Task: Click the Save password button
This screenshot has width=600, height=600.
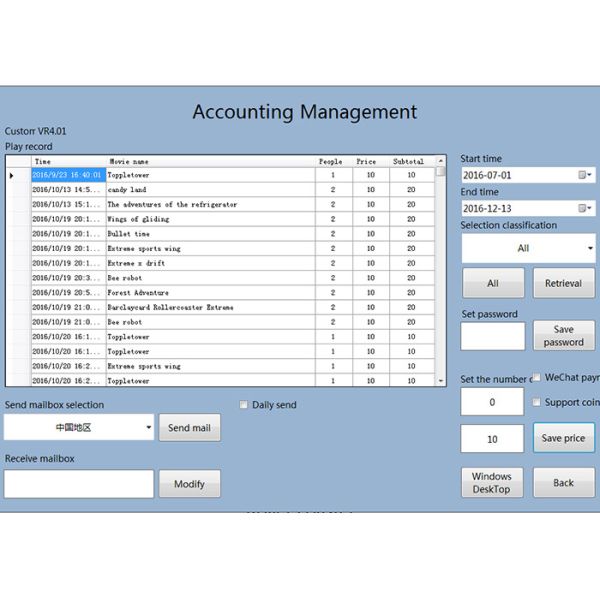Action: (x=563, y=336)
